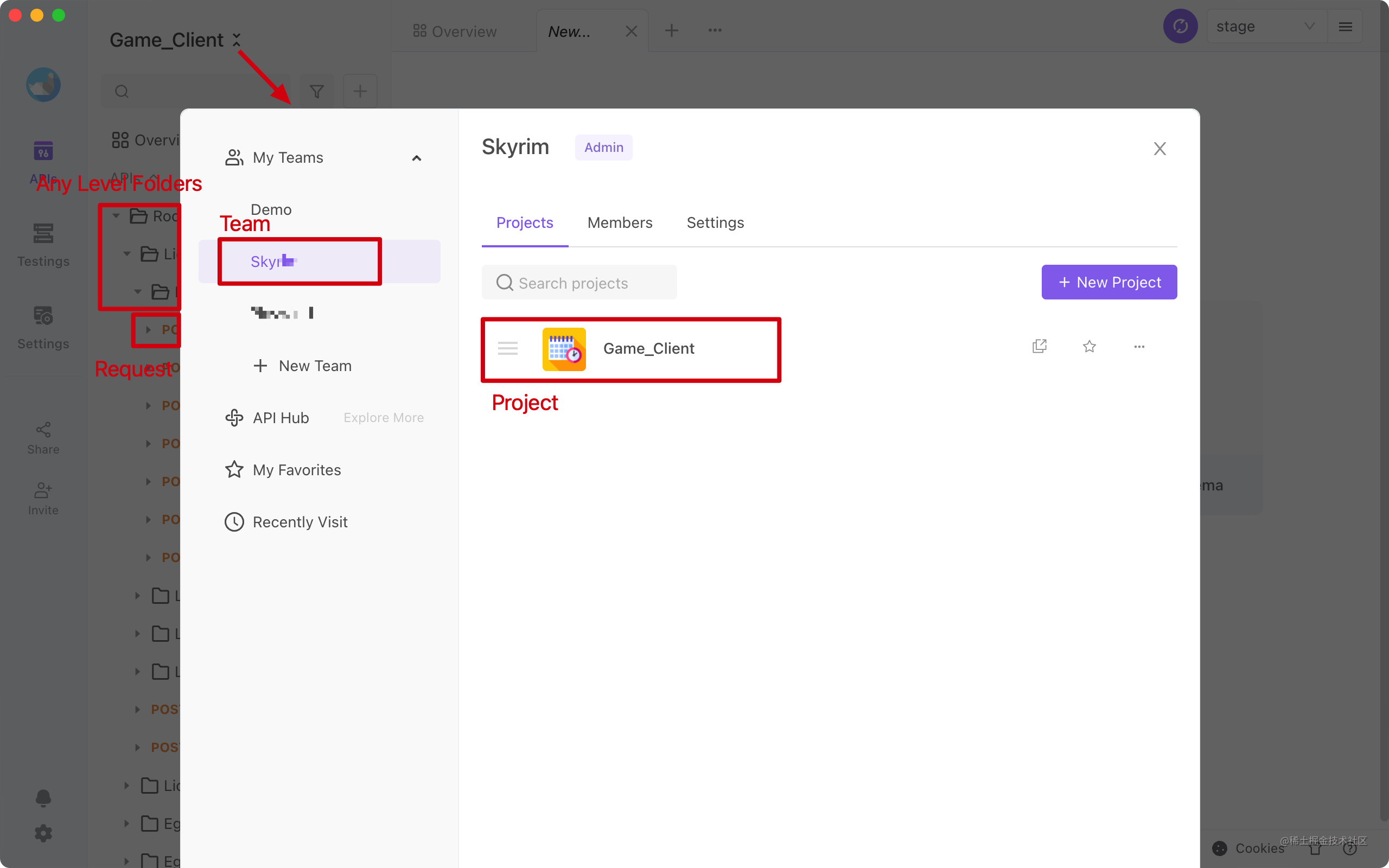The image size is (1389, 868).
Task: Close the New... tab
Action: point(632,31)
